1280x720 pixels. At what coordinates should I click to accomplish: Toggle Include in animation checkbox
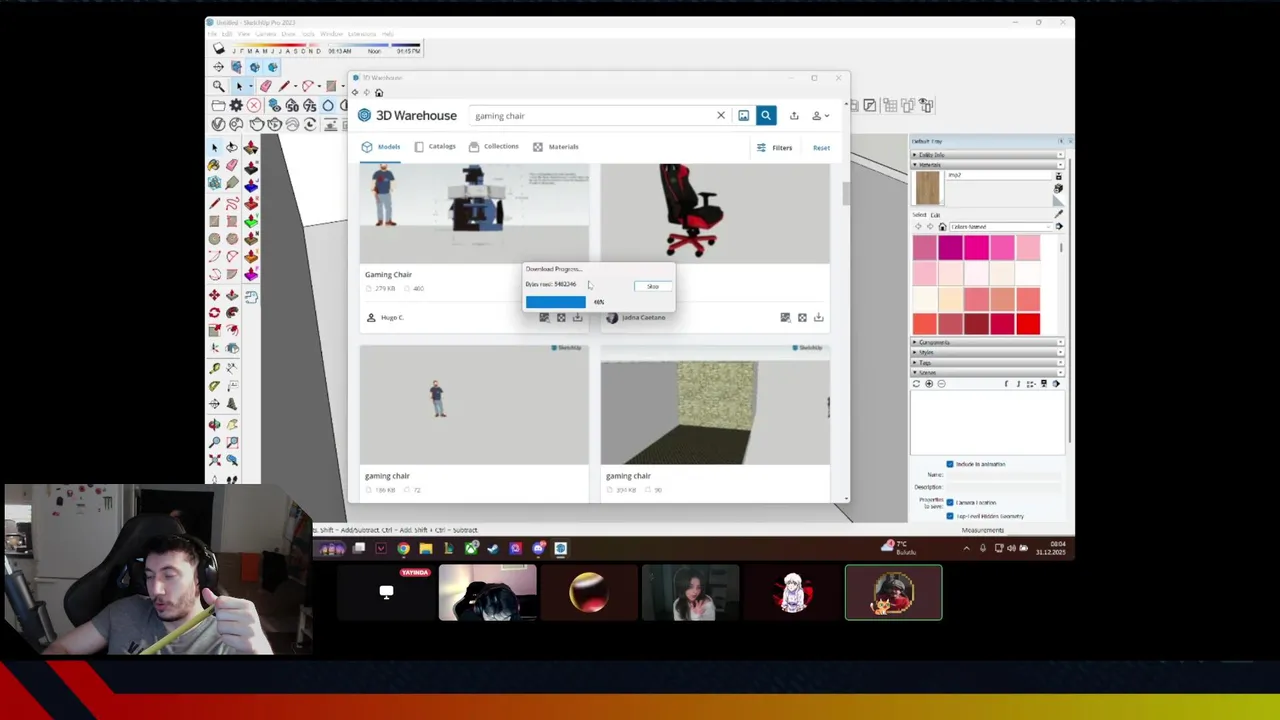(x=950, y=464)
